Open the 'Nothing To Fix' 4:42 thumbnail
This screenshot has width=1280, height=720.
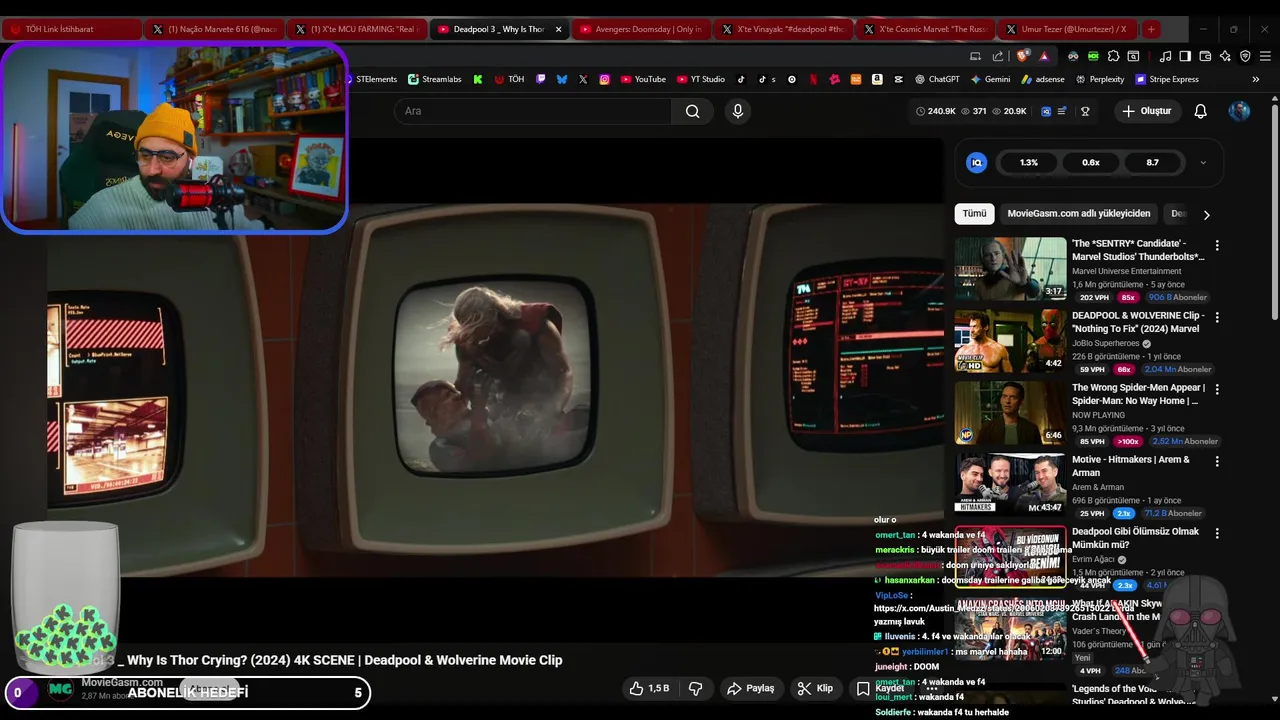(1010, 340)
